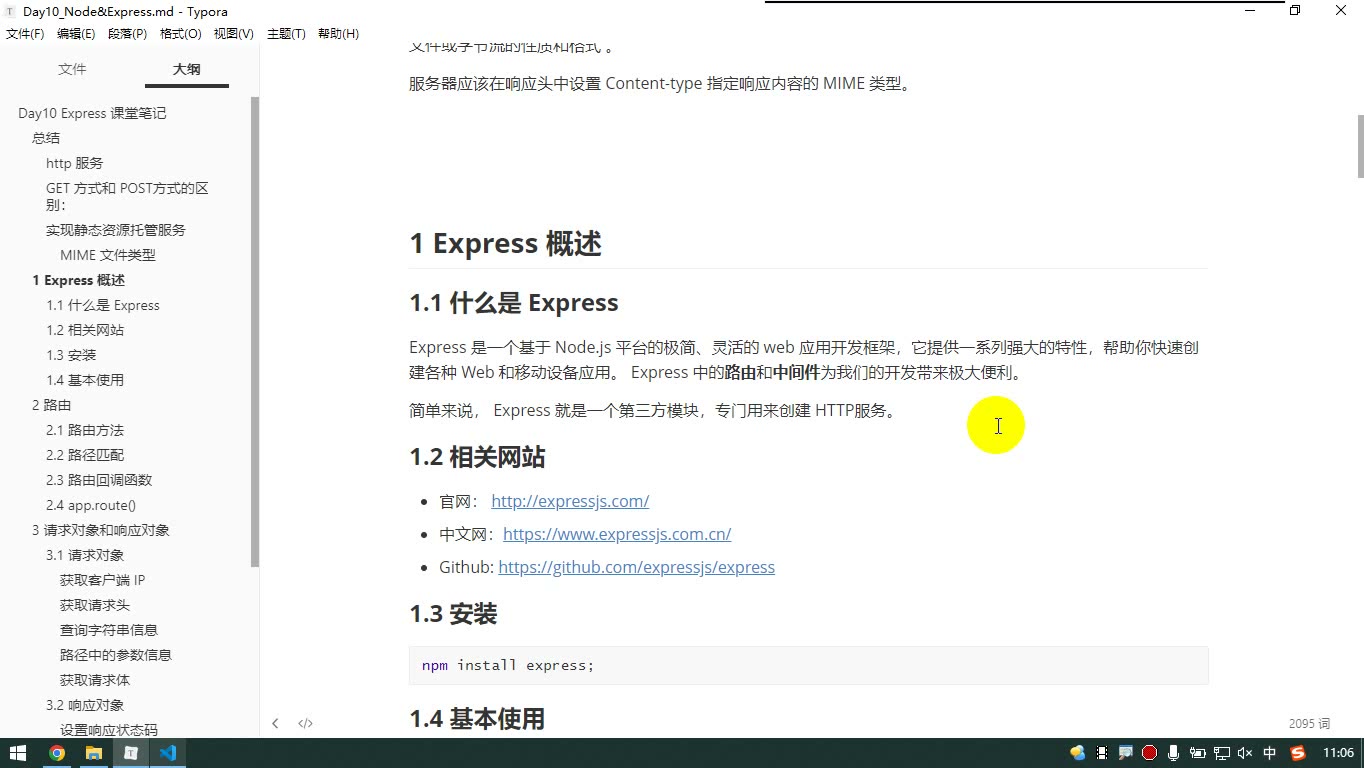The height and width of the screenshot is (768, 1364).
Task: Jump to outline item 1.3 安装
Action: click(71, 355)
